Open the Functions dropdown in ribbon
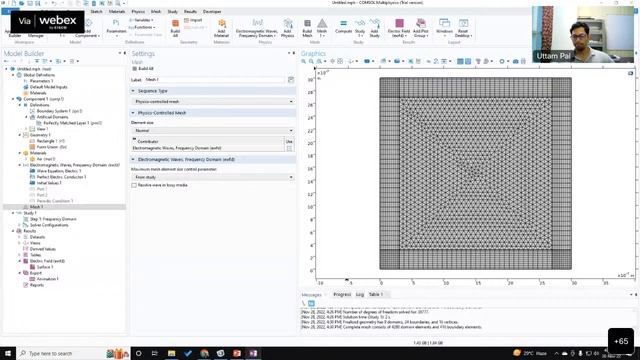The height and width of the screenshot is (360, 640). 142,27
